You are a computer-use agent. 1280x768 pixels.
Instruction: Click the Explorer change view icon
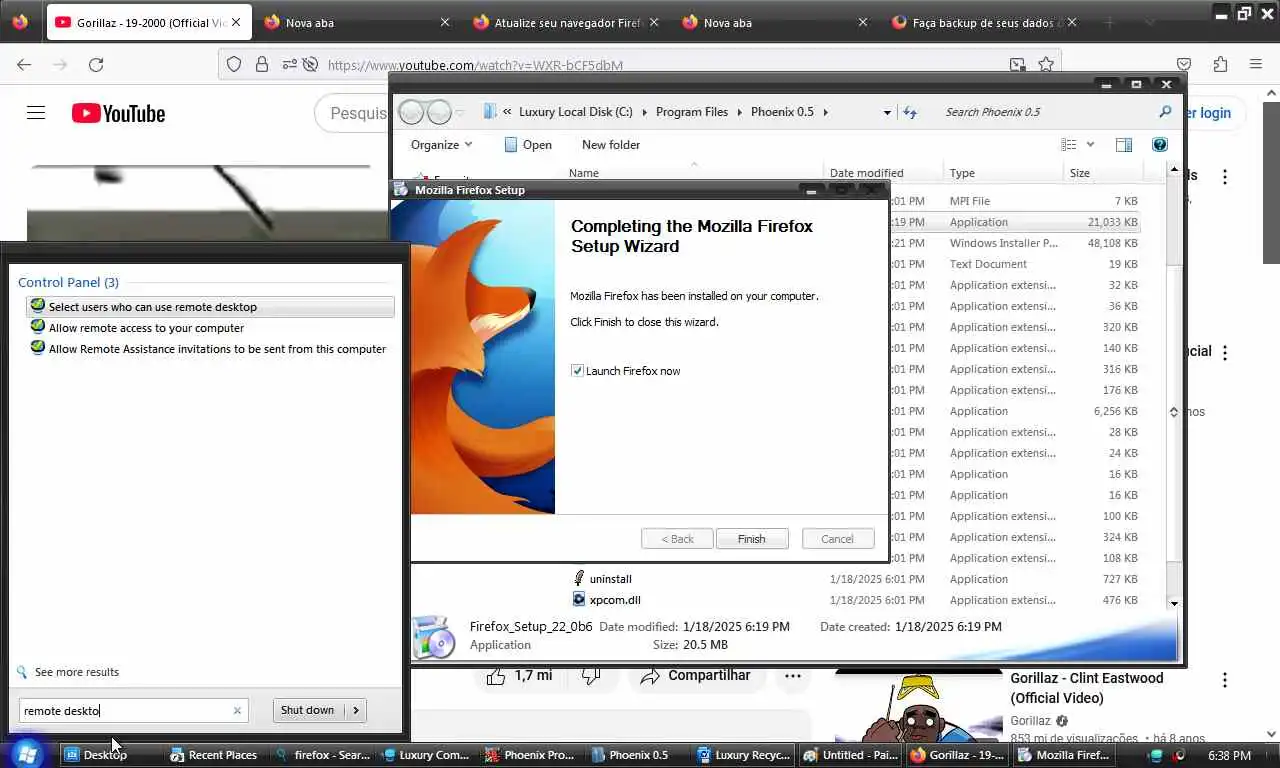1069,145
